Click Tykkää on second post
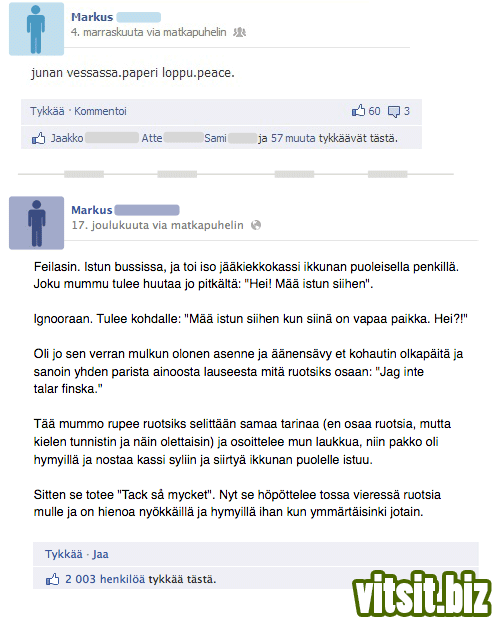 coord(64,554)
